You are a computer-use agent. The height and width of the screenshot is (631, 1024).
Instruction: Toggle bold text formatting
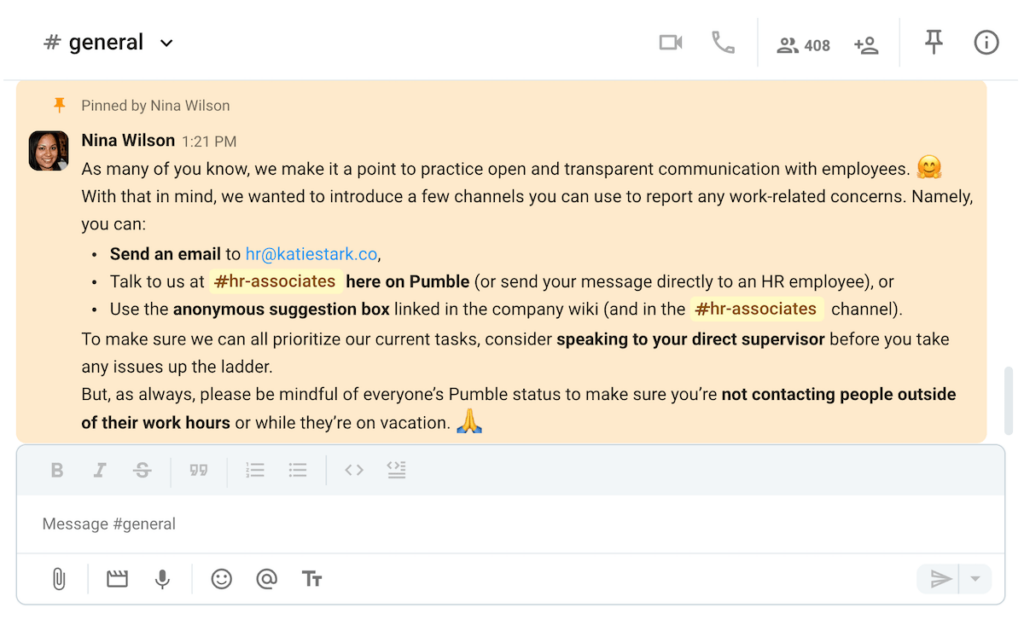[57, 470]
